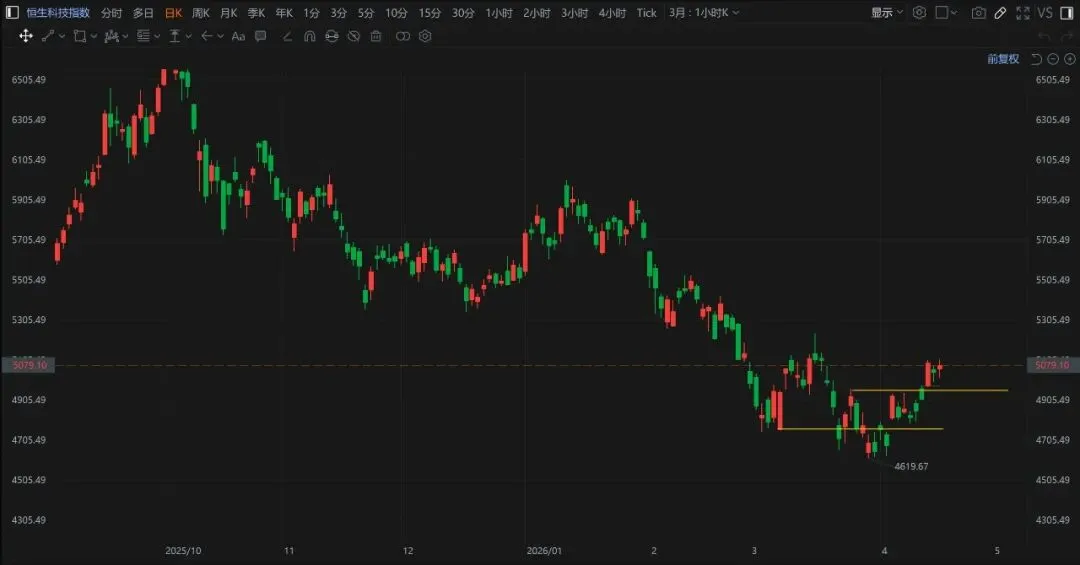Switch to the 4小时 interval
The height and width of the screenshot is (565, 1080).
pyautogui.click(x=612, y=12)
